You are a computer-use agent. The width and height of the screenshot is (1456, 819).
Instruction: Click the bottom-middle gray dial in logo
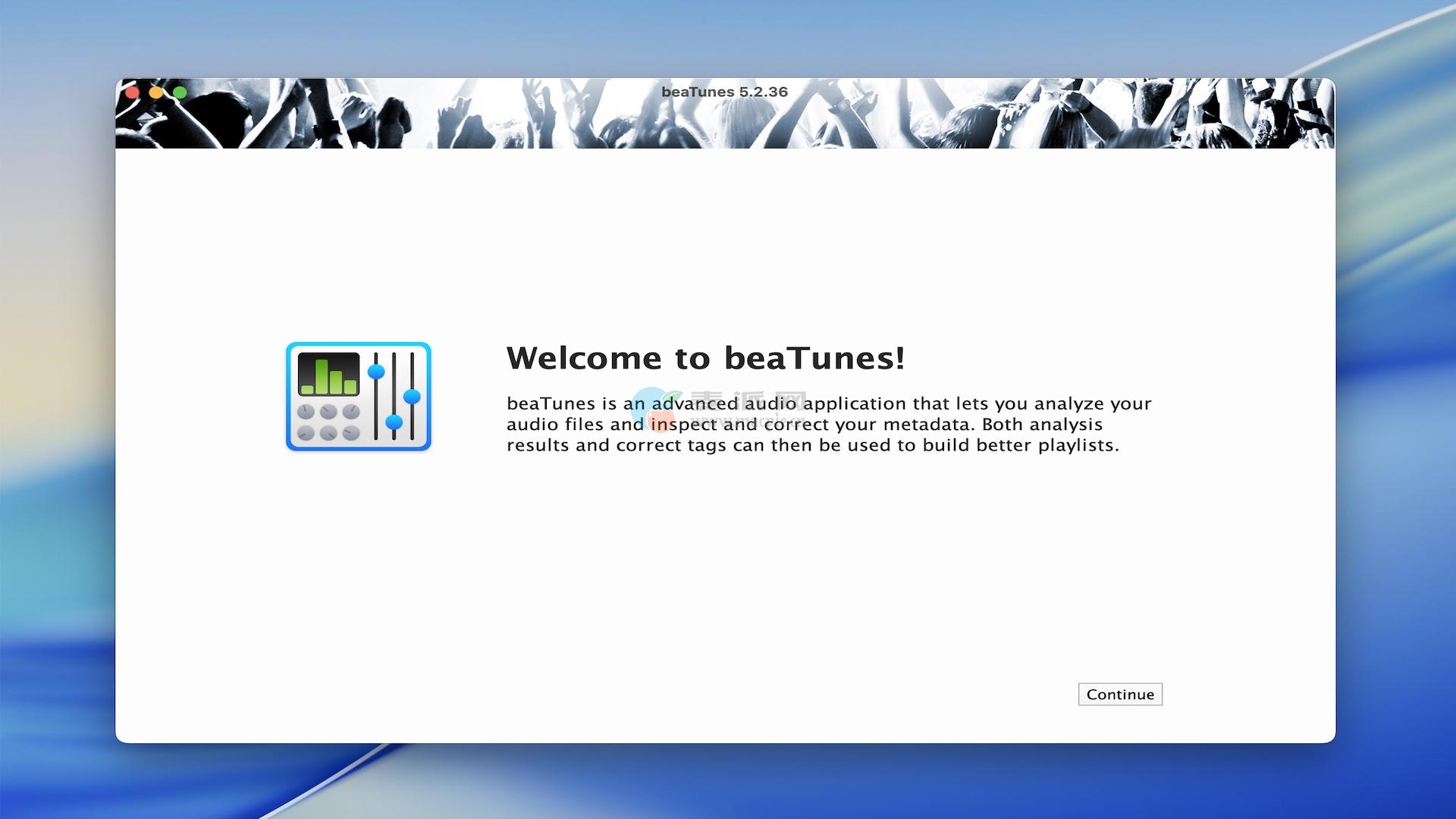(328, 433)
